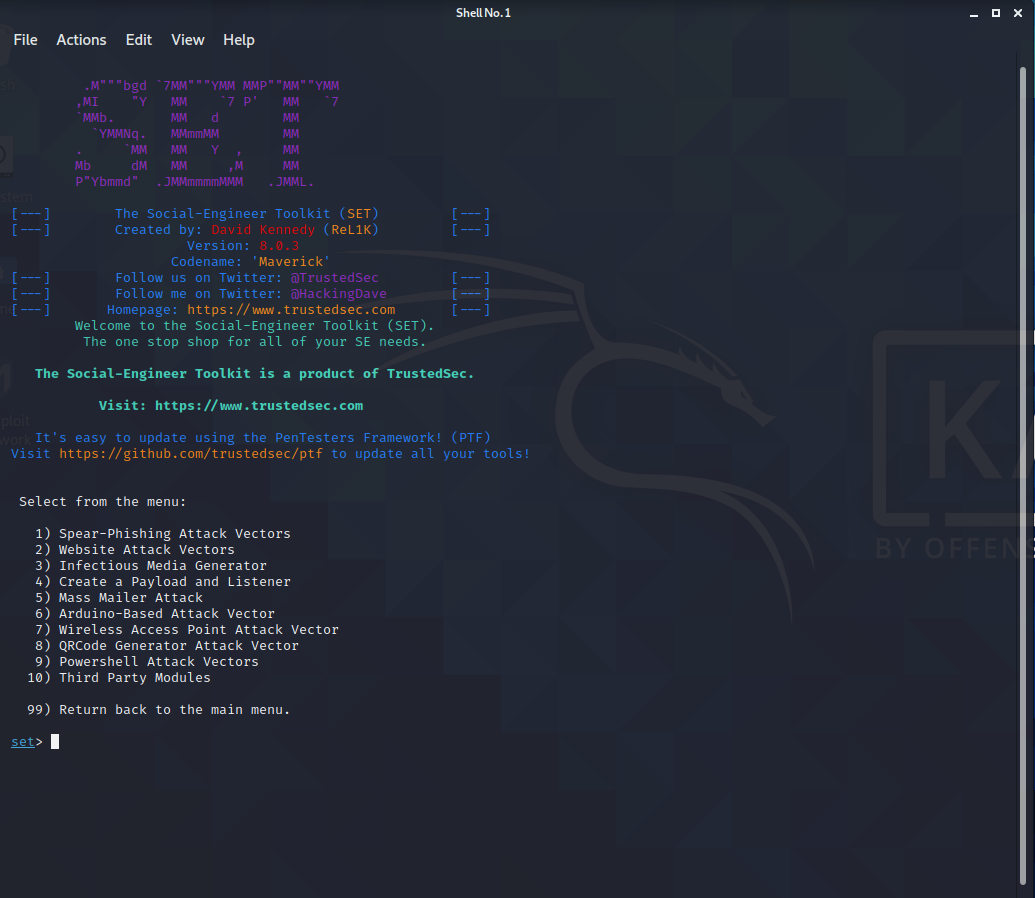This screenshot has height=898, width=1035.
Task: Click the @TrustedSec Twitter handle
Action: tap(335, 278)
